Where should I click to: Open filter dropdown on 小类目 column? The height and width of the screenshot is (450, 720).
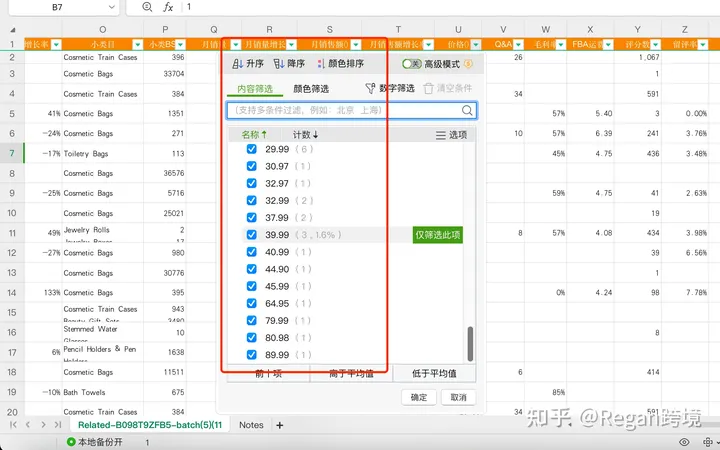click(x=139, y=44)
